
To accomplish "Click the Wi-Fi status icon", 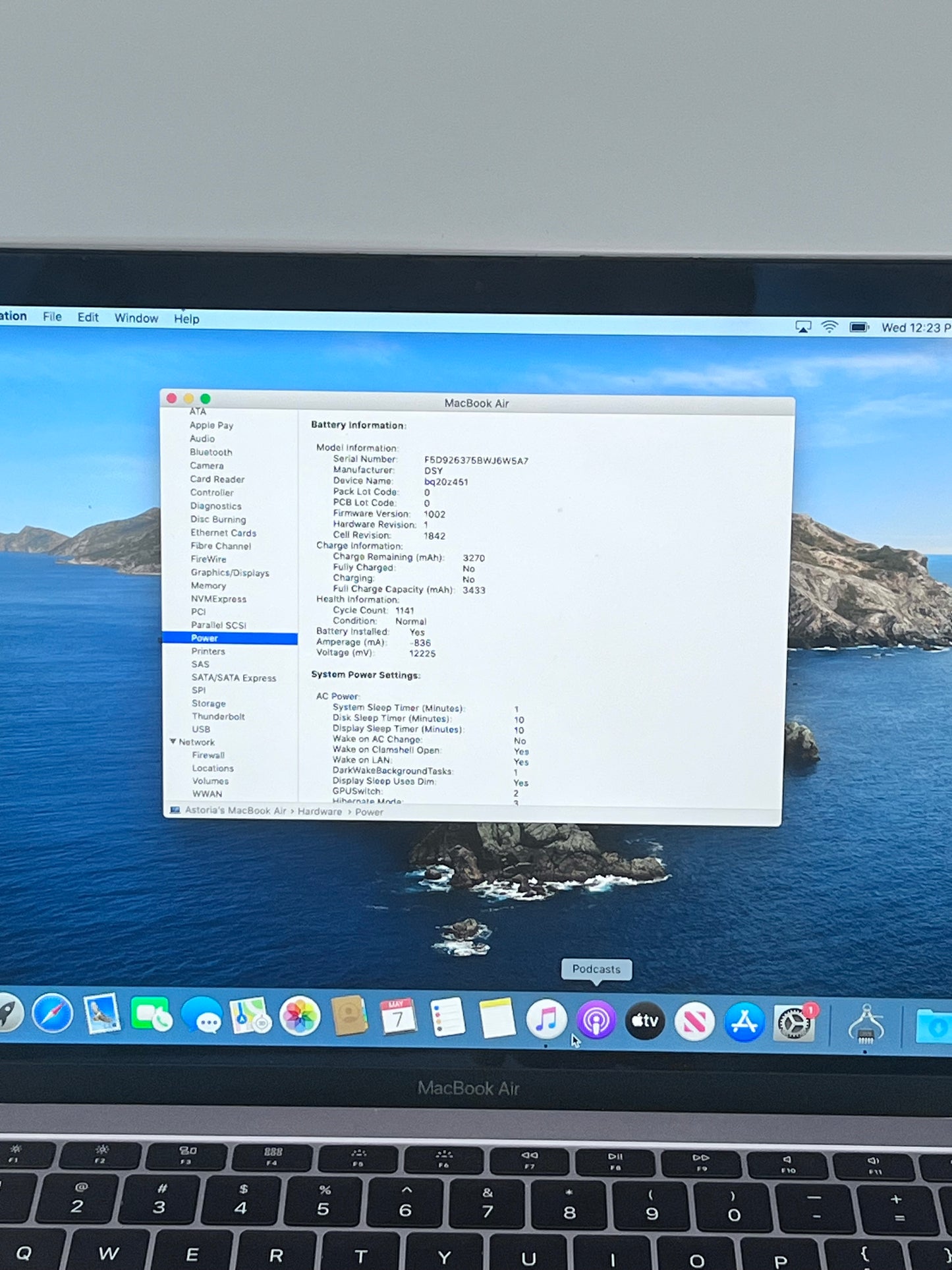I will [829, 327].
